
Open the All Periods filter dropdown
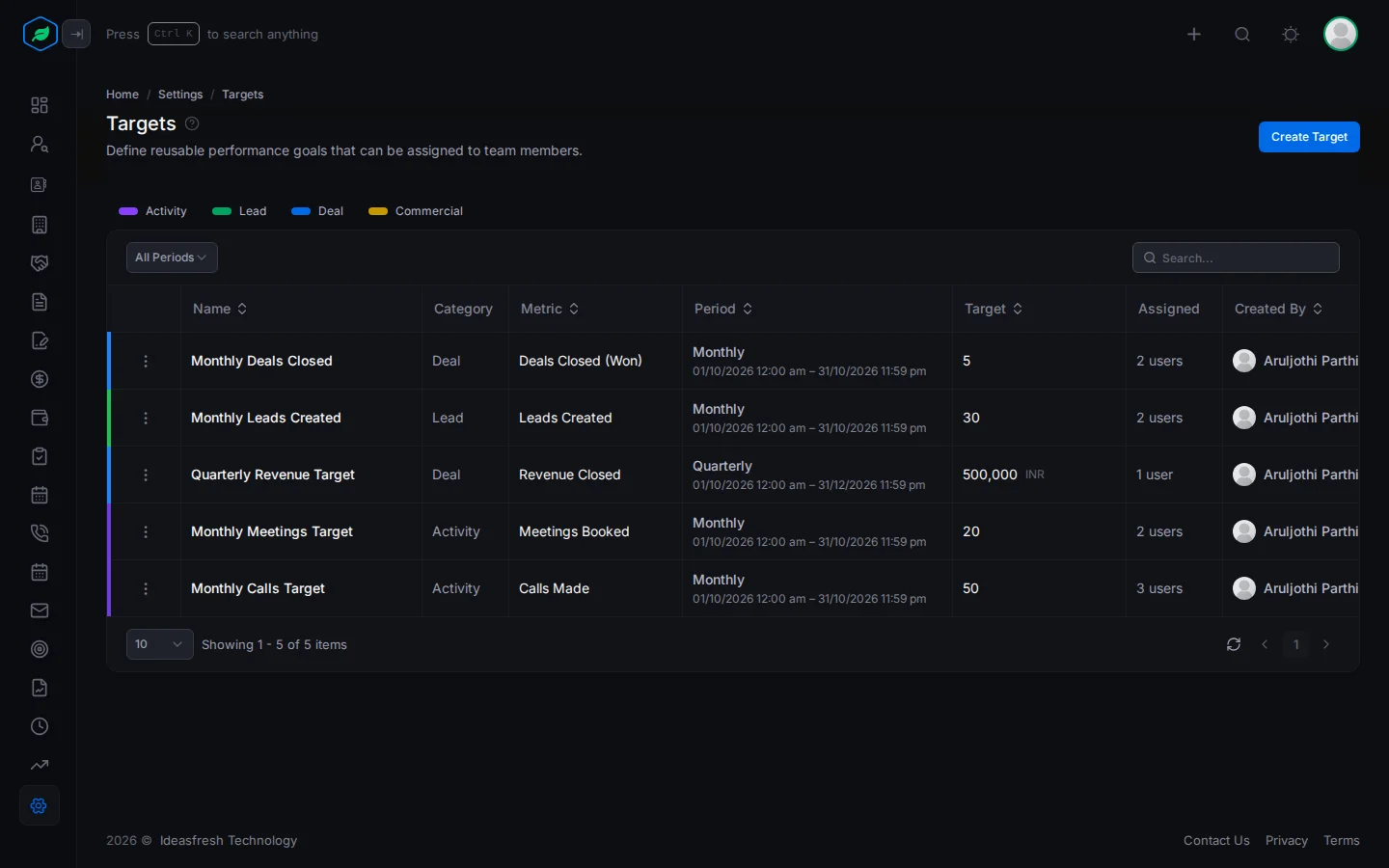pos(172,258)
